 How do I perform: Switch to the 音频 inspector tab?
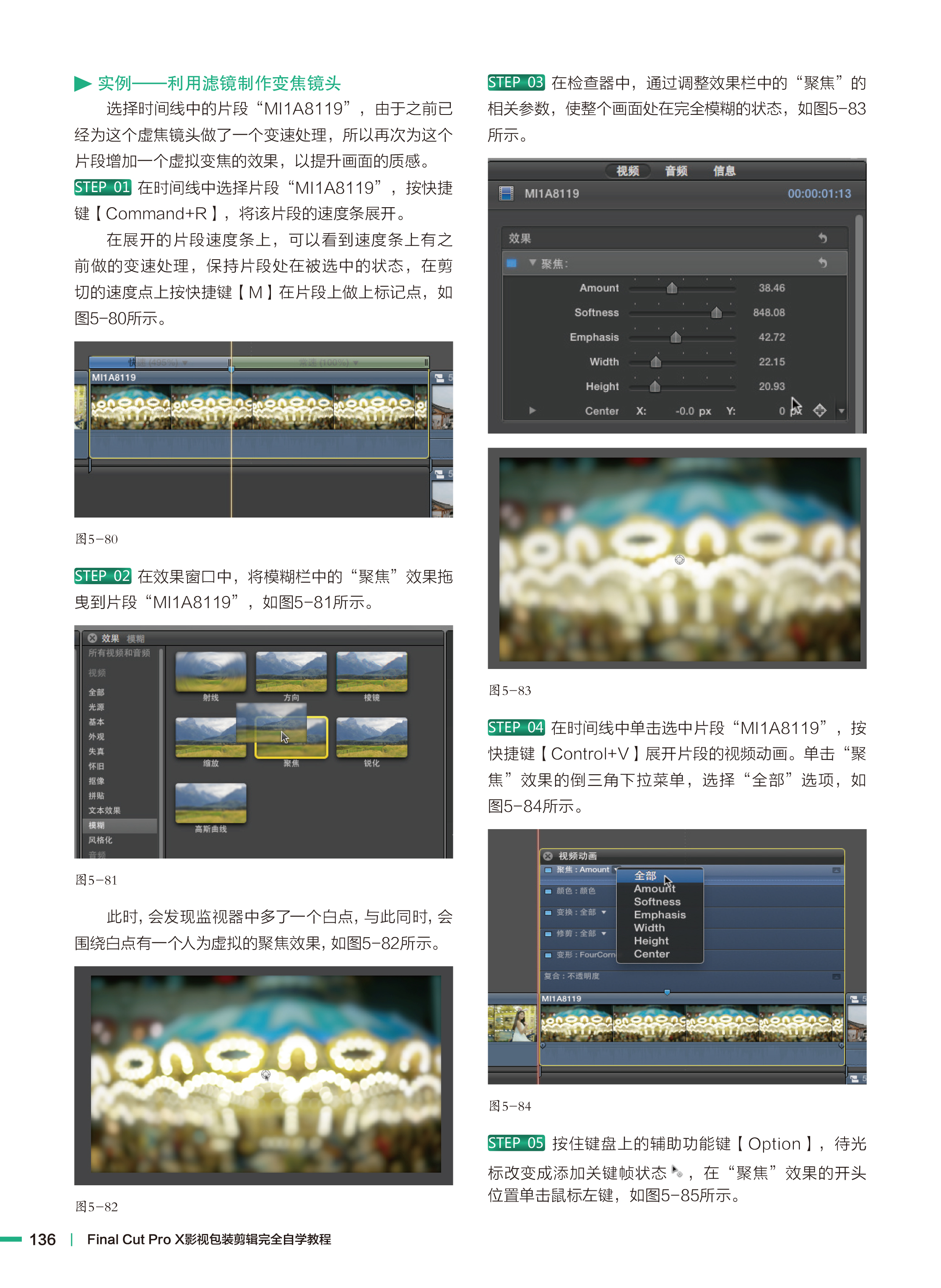pyautogui.click(x=676, y=171)
